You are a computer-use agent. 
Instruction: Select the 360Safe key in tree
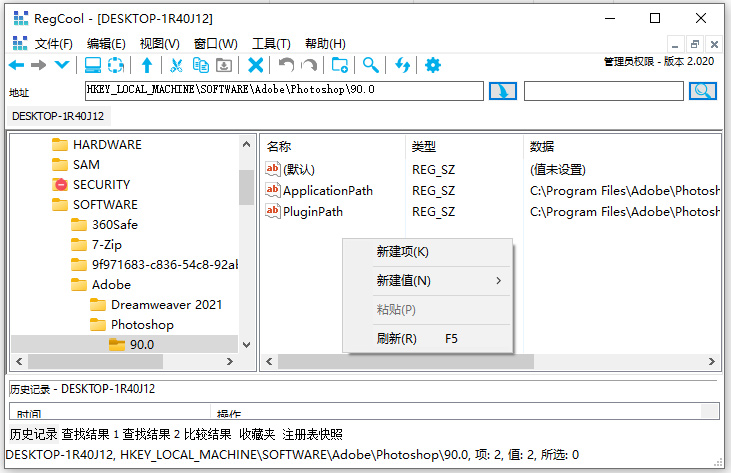point(115,225)
